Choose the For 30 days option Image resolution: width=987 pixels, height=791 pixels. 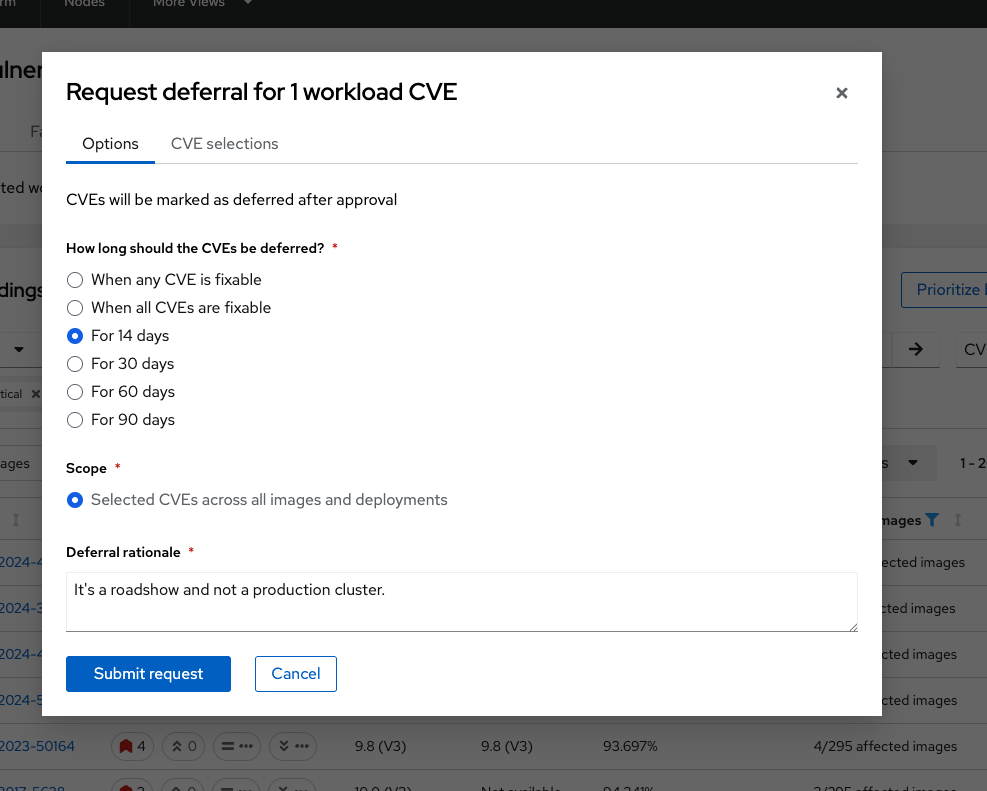tap(120, 364)
